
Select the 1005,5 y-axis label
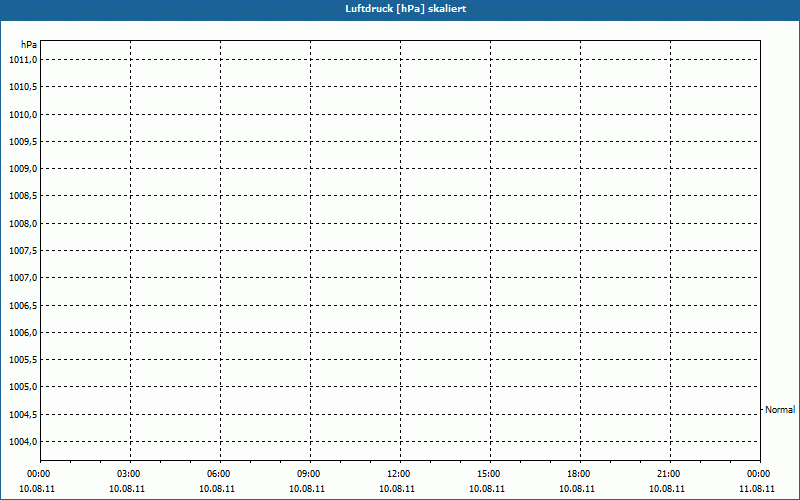[x=23, y=360]
